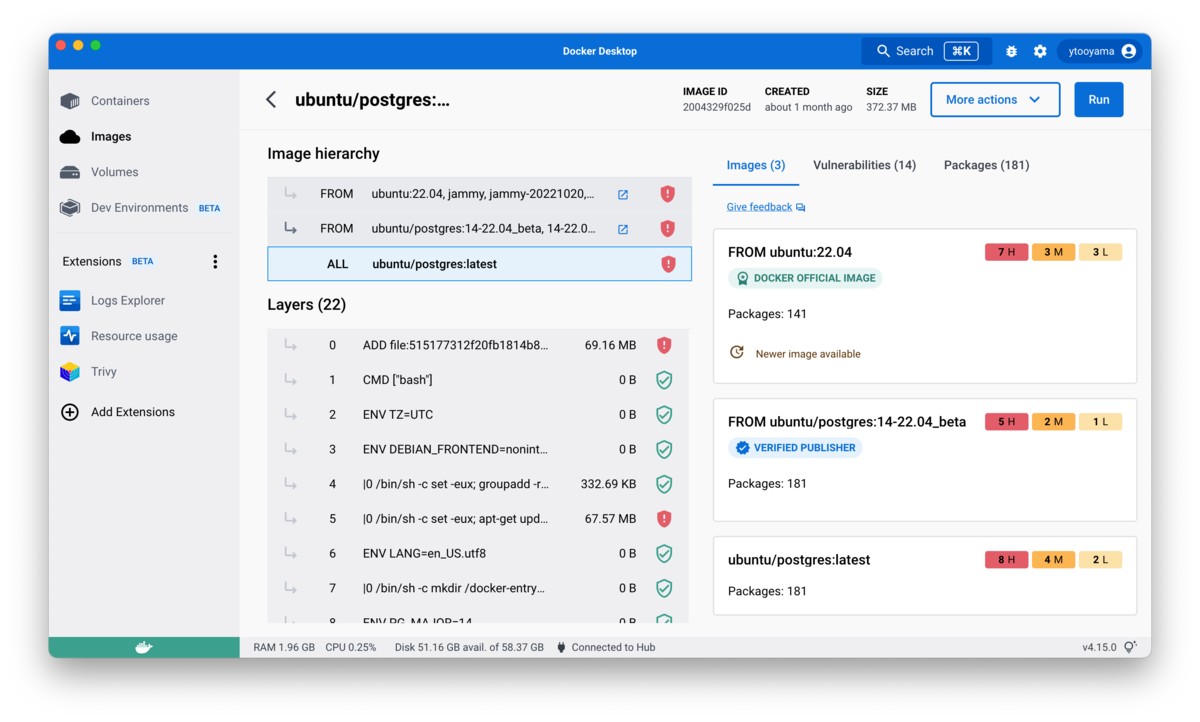Select layer 7 mkdir /docker-entry row

480,588
